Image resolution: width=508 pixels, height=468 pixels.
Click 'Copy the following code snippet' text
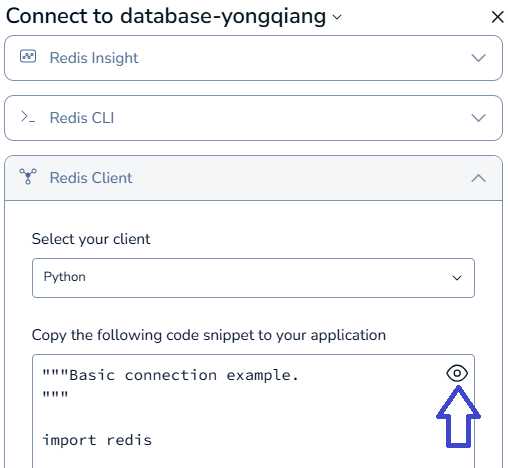coord(209,335)
